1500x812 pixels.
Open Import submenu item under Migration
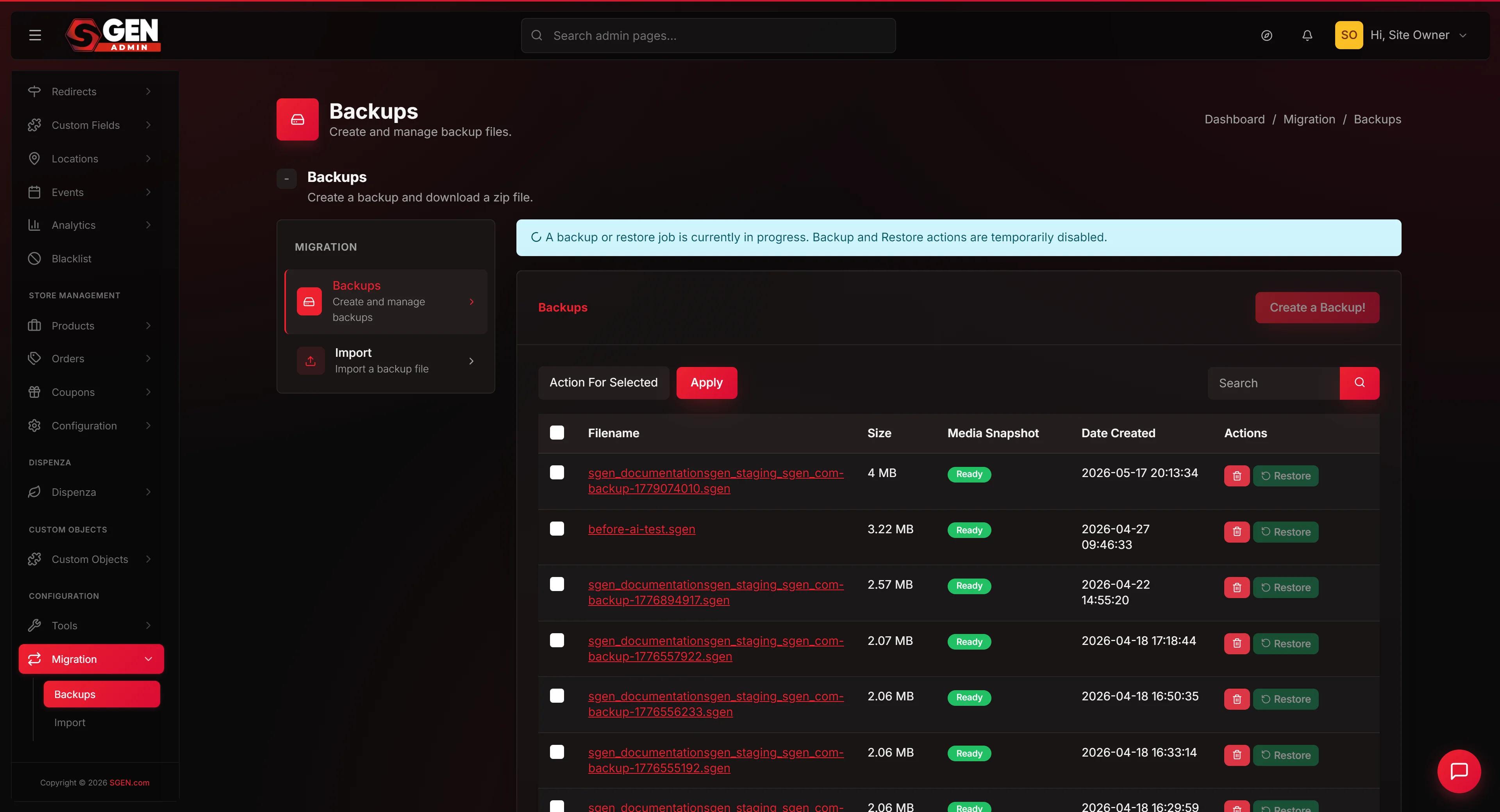(x=70, y=722)
